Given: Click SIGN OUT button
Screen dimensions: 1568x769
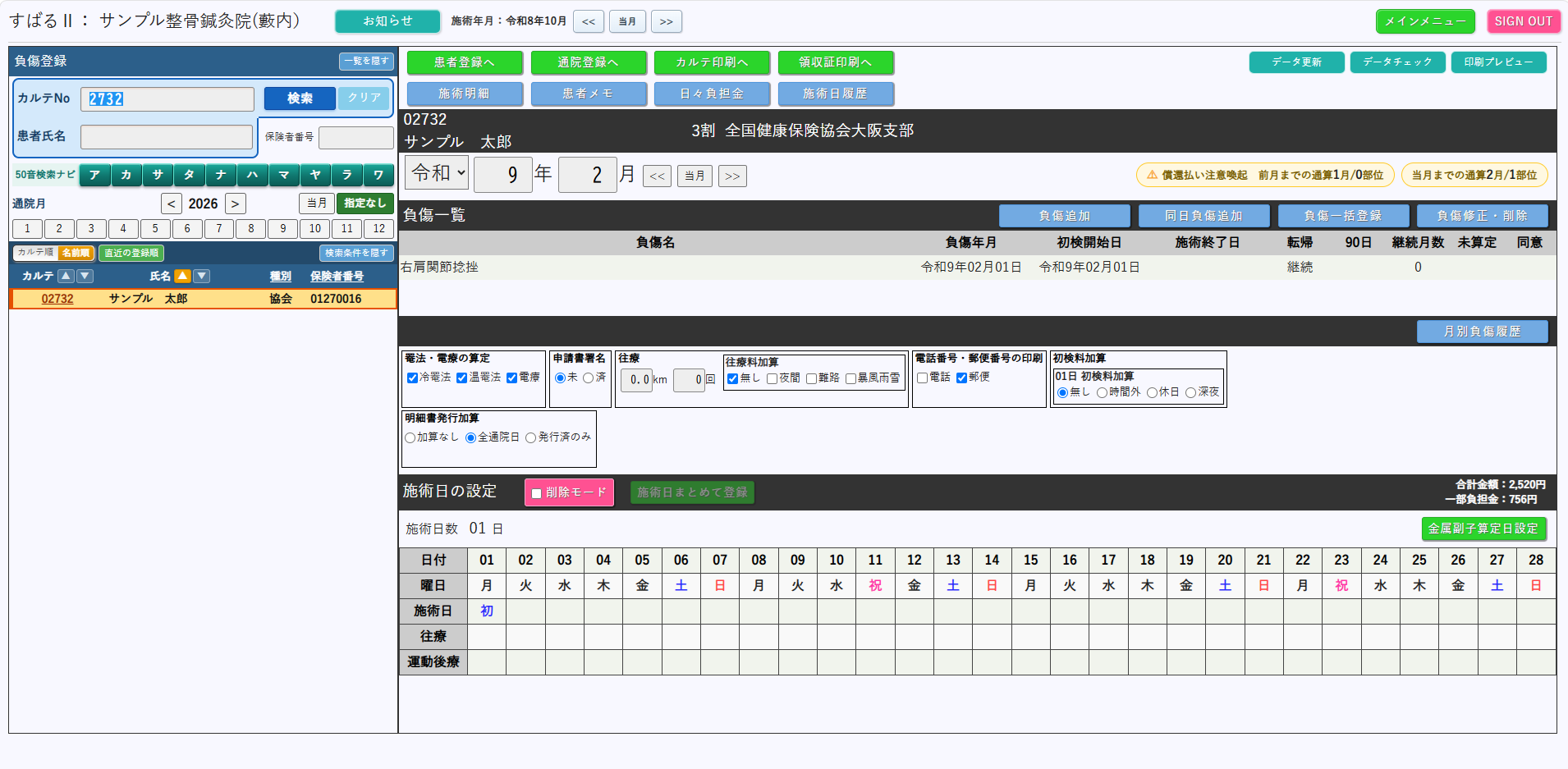Looking at the screenshot, I should 1524,21.
